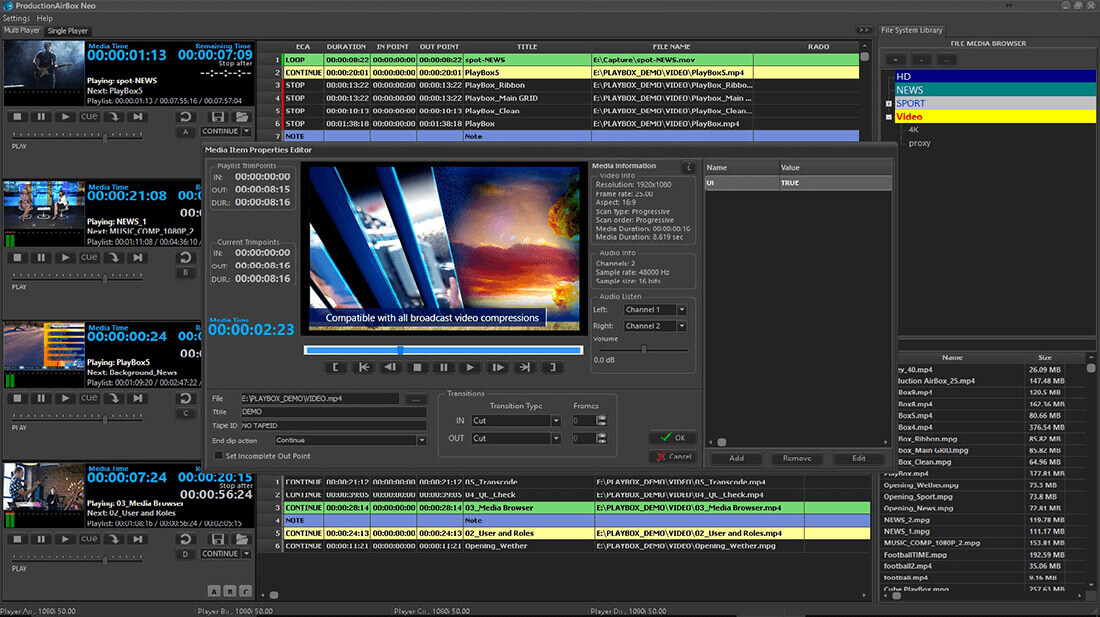Screen dimensions: 1100x617
Task: Click Player A's curved jump arrow icon
Action: 114,117
